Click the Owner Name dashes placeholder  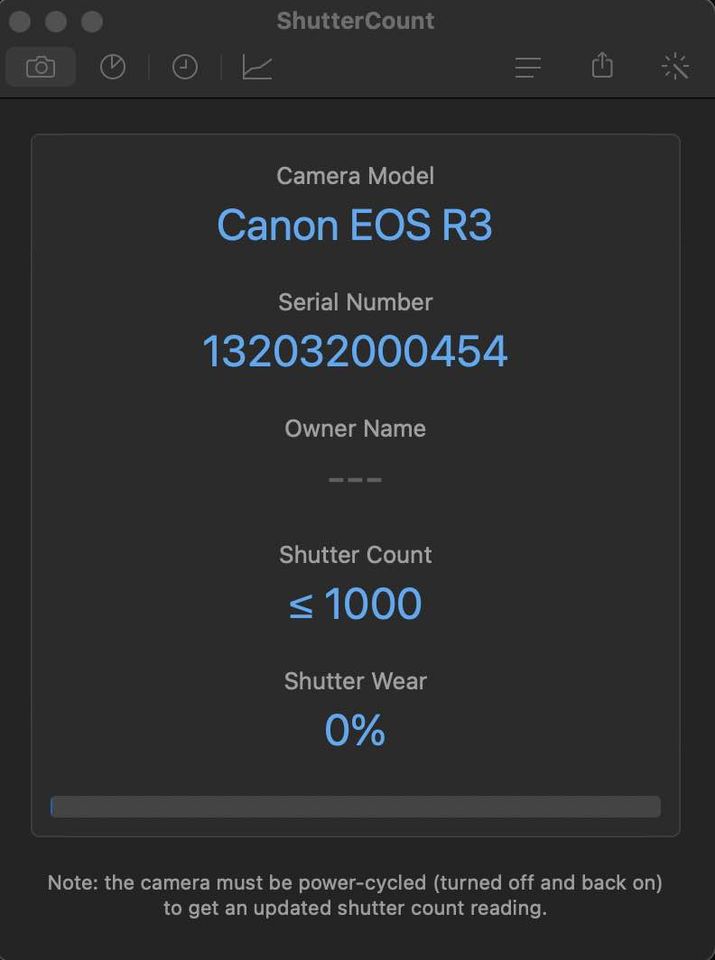pyautogui.click(x=355, y=478)
